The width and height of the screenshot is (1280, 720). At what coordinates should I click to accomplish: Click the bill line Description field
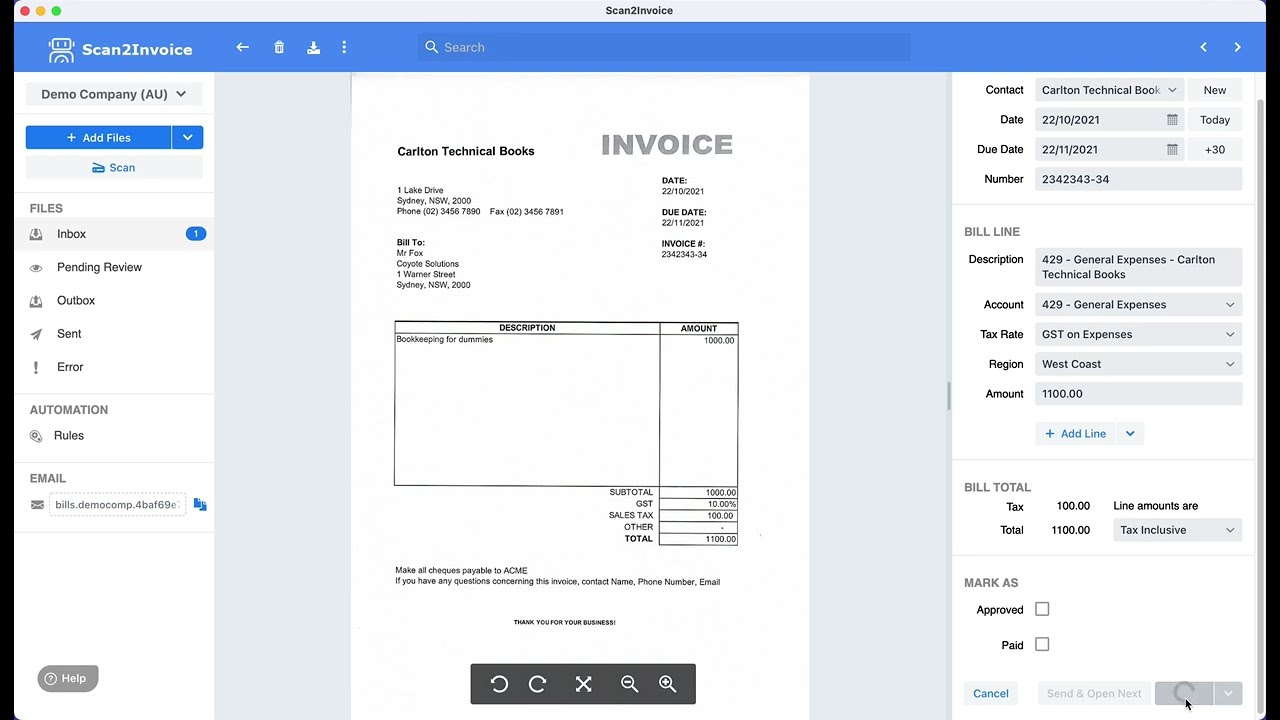pos(1139,267)
